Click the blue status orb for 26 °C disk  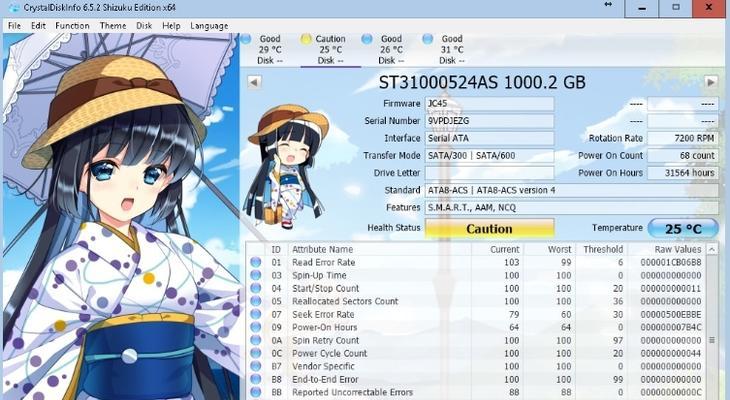pyautogui.click(x=367, y=39)
